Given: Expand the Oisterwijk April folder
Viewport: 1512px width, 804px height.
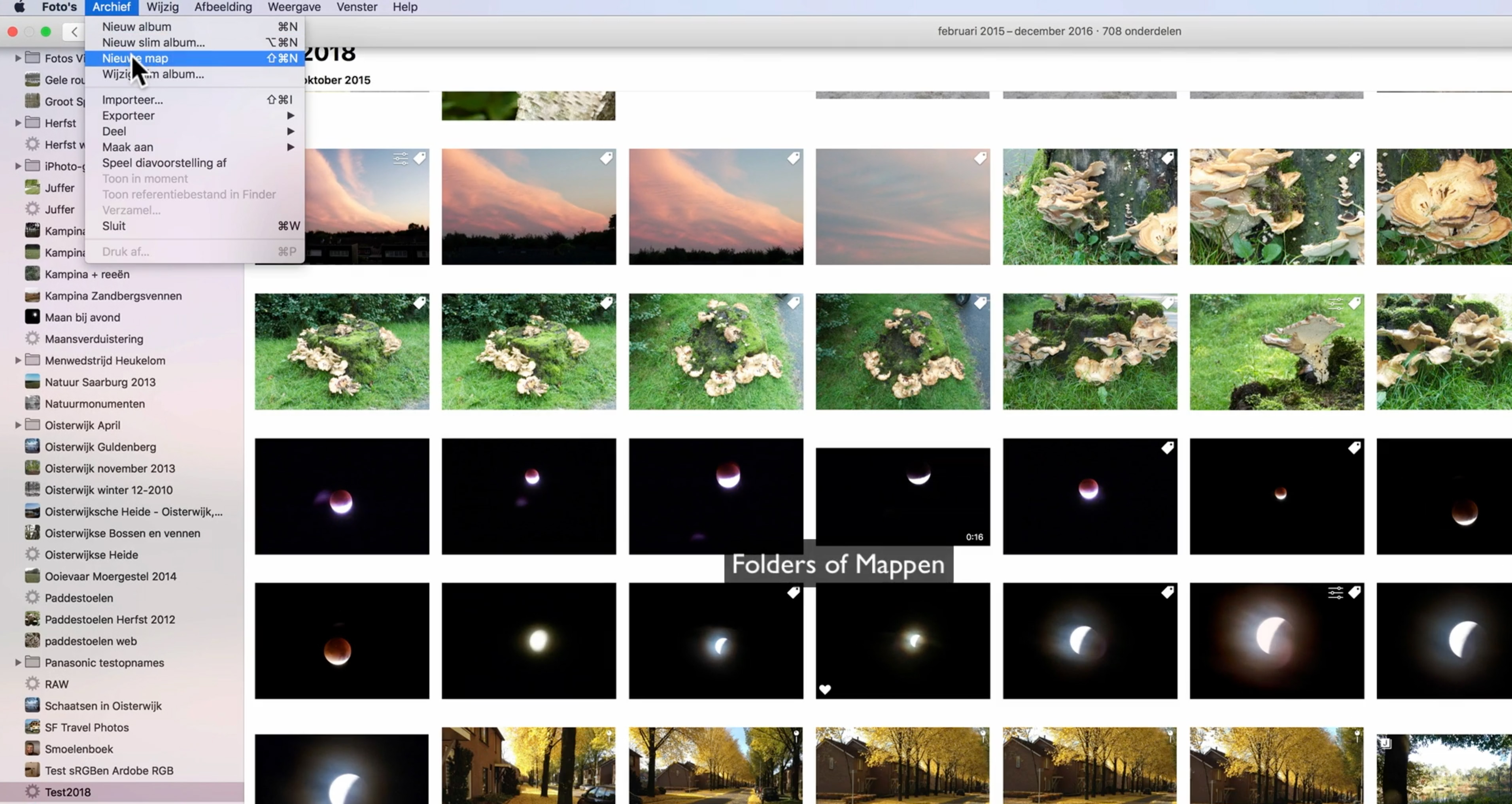Looking at the screenshot, I should tap(18, 425).
